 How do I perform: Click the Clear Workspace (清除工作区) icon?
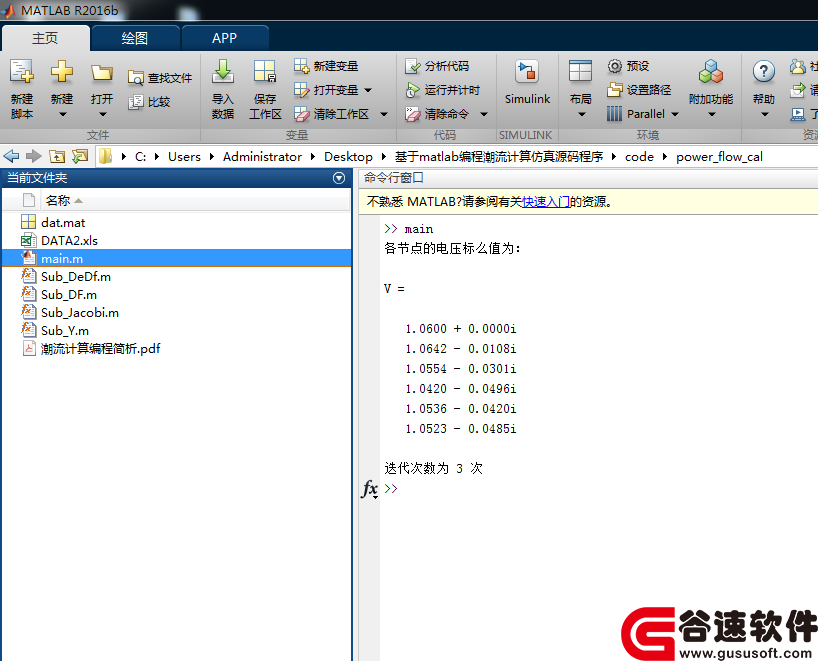302,114
